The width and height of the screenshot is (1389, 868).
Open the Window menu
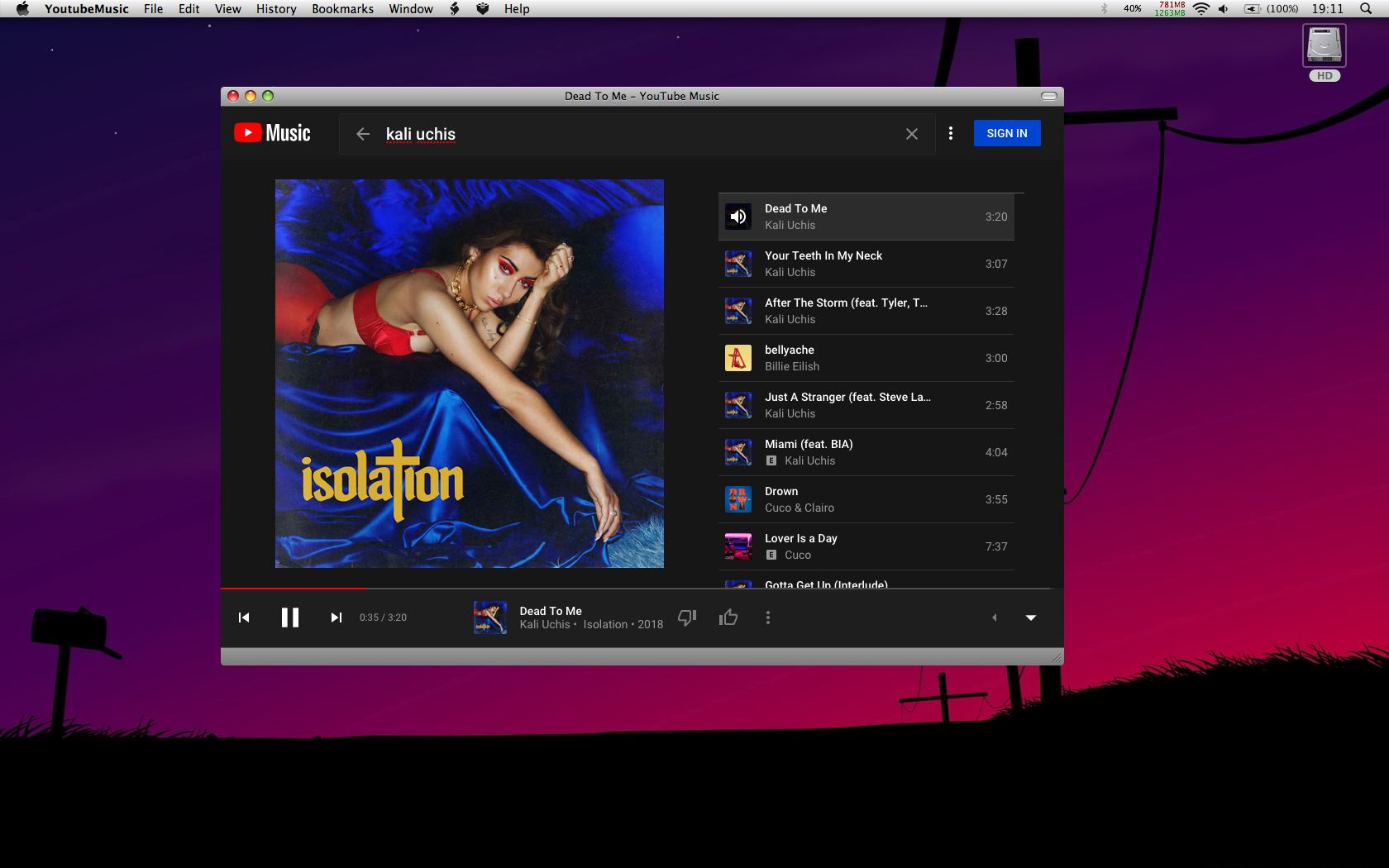coord(411,8)
